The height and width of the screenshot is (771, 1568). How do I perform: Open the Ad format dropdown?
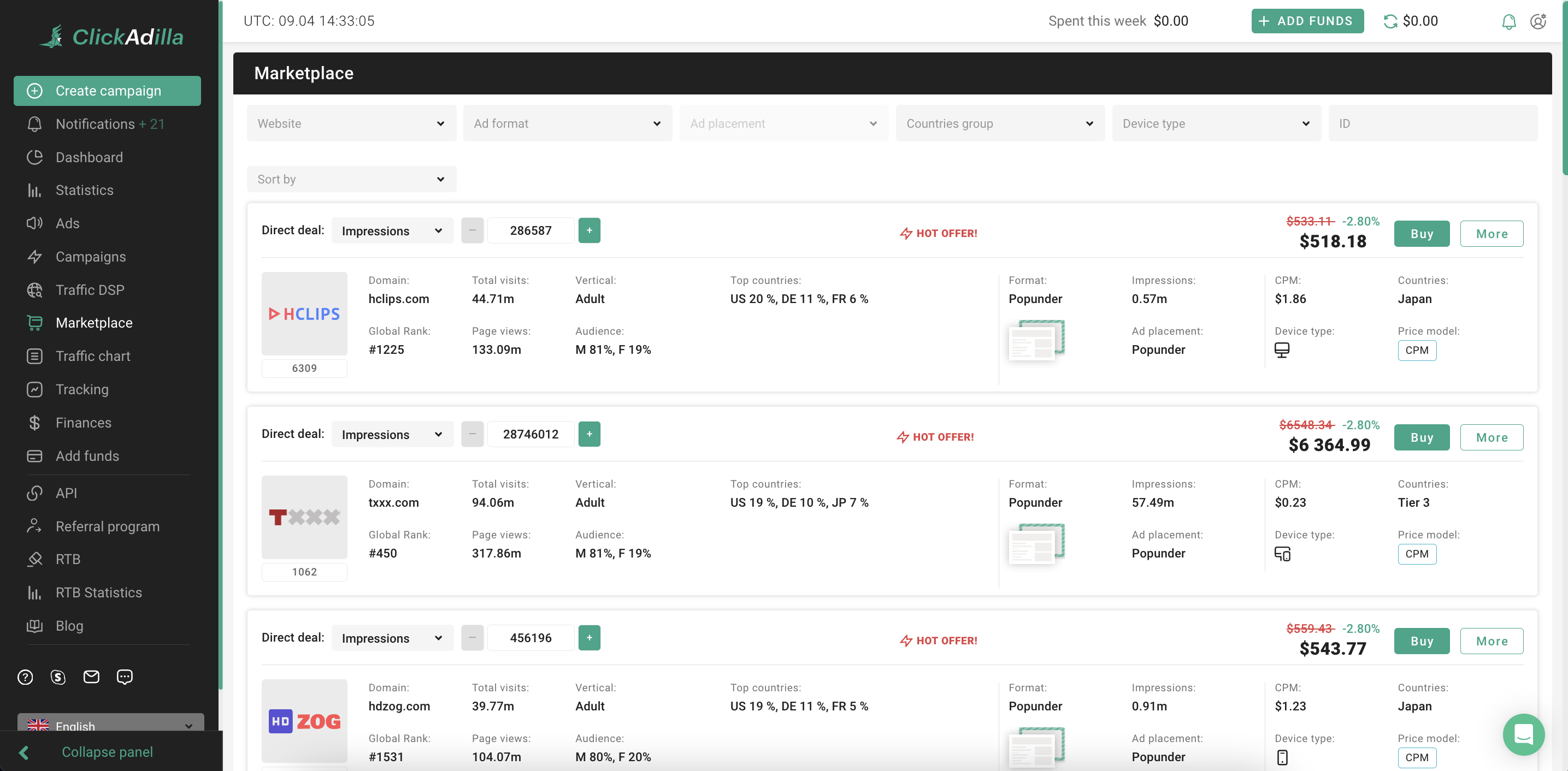point(567,123)
